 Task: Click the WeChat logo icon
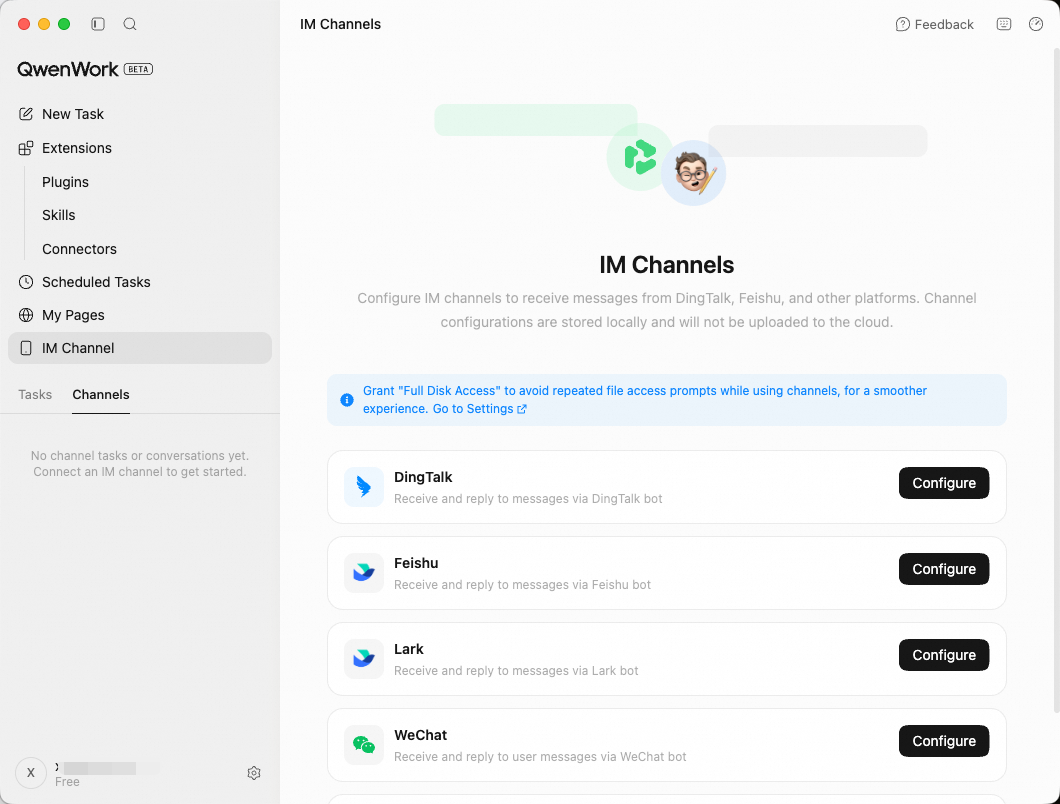tap(364, 744)
